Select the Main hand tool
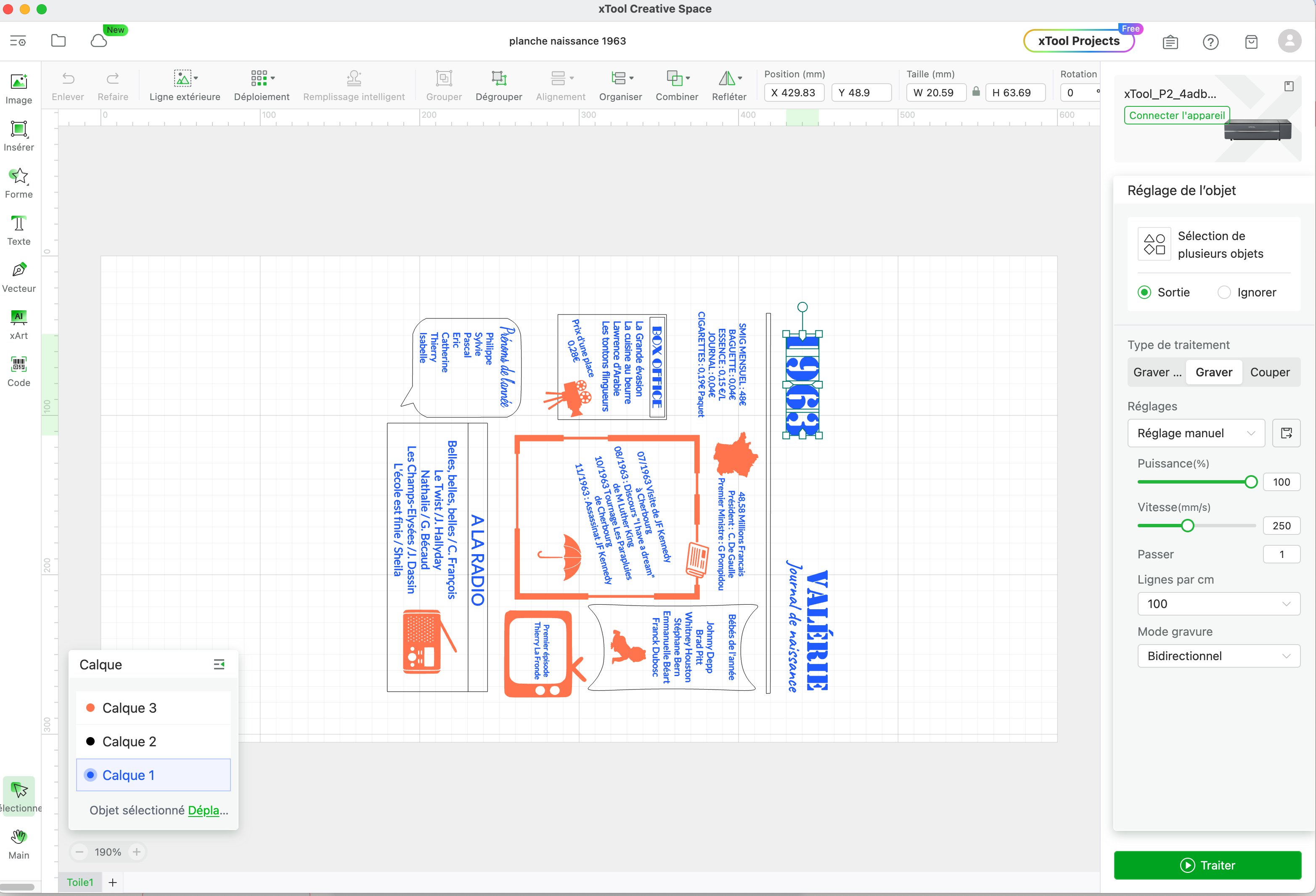The height and width of the screenshot is (896, 1316). 19,843
